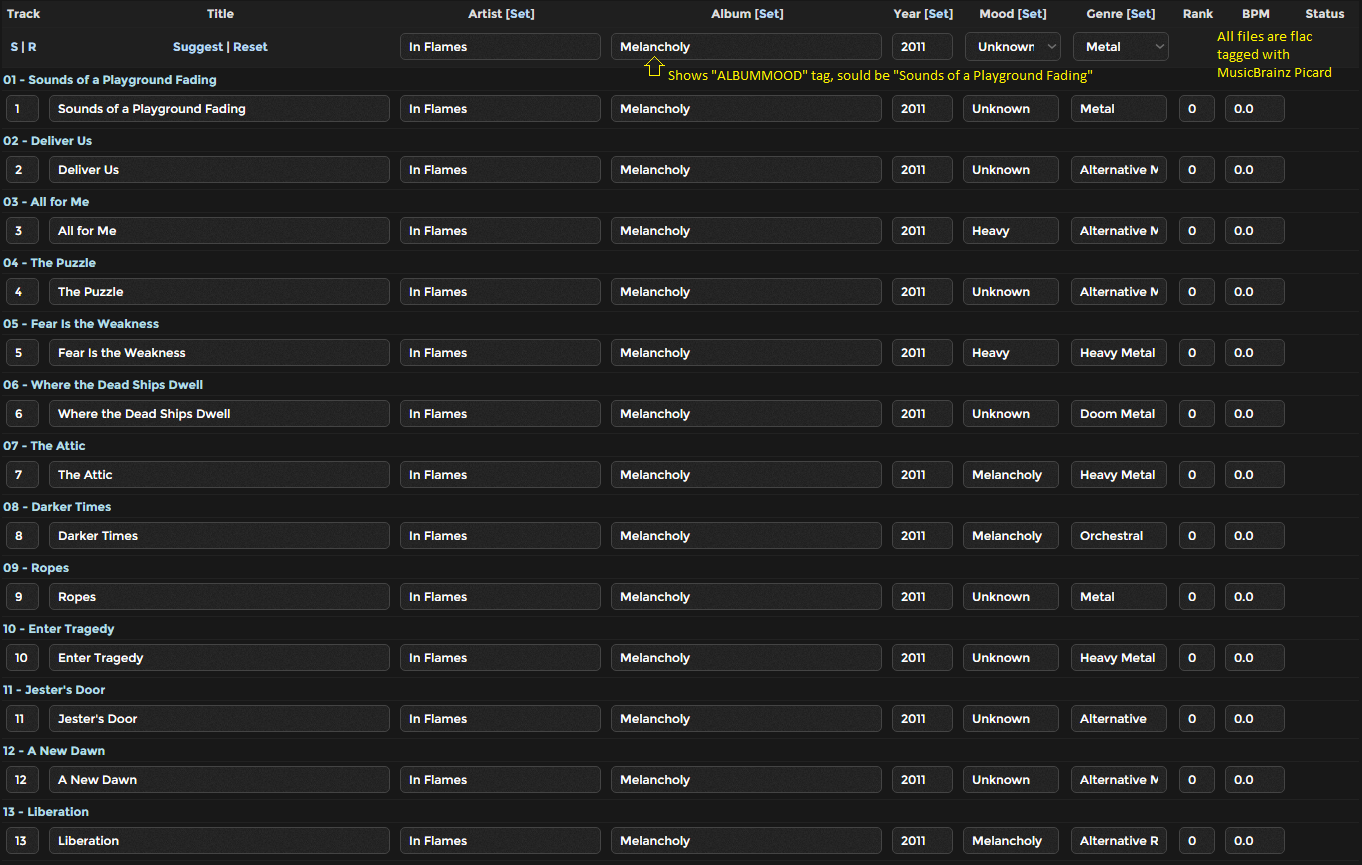The image size is (1362, 865).
Task: Click the [Set] link beside Year
Action: [938, 14]
